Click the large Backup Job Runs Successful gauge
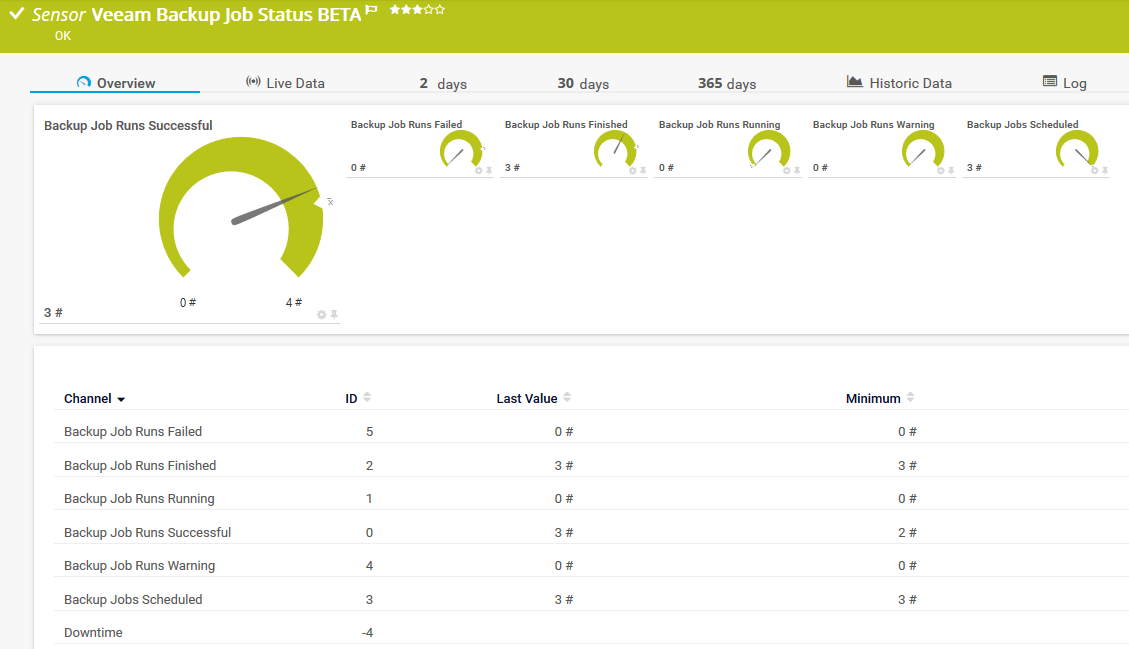This screenshot has width=1129, height=649. (240, 208)
